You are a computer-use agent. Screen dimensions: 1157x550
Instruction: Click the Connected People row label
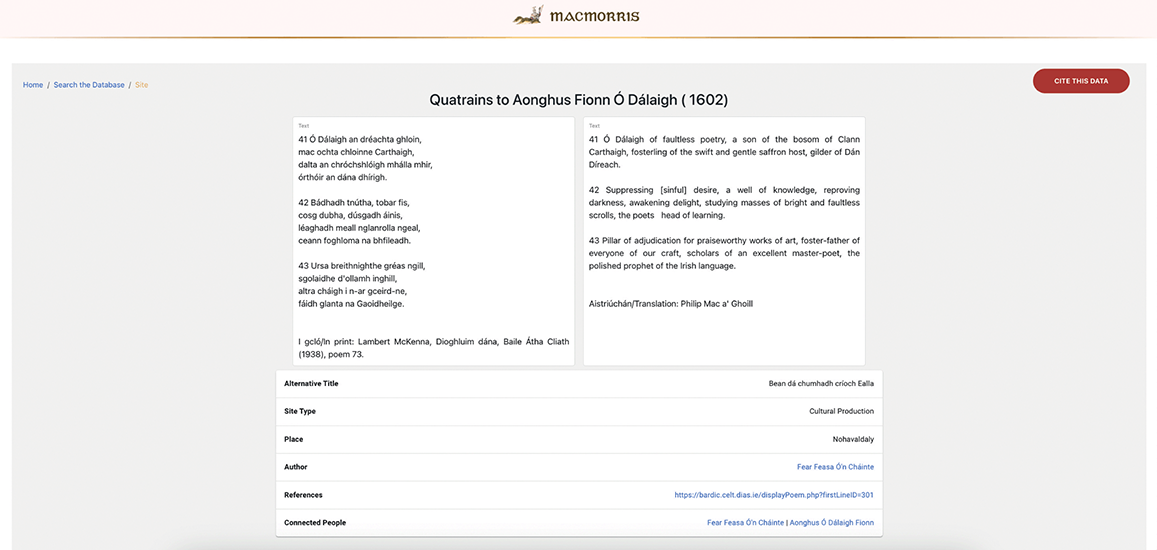tap(315, 523)
